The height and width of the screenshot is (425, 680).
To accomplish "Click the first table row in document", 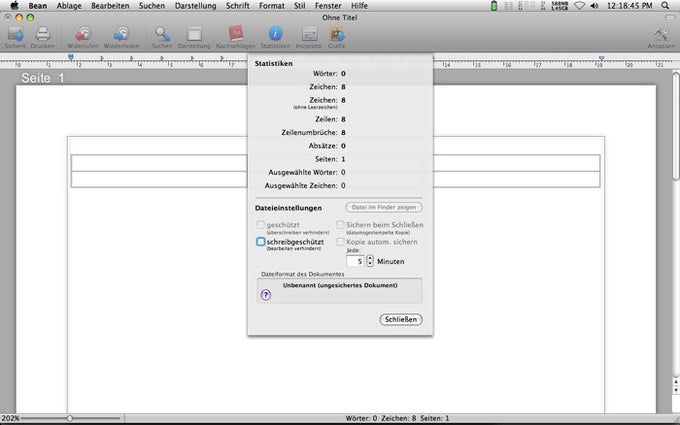I will coord(336,163).
